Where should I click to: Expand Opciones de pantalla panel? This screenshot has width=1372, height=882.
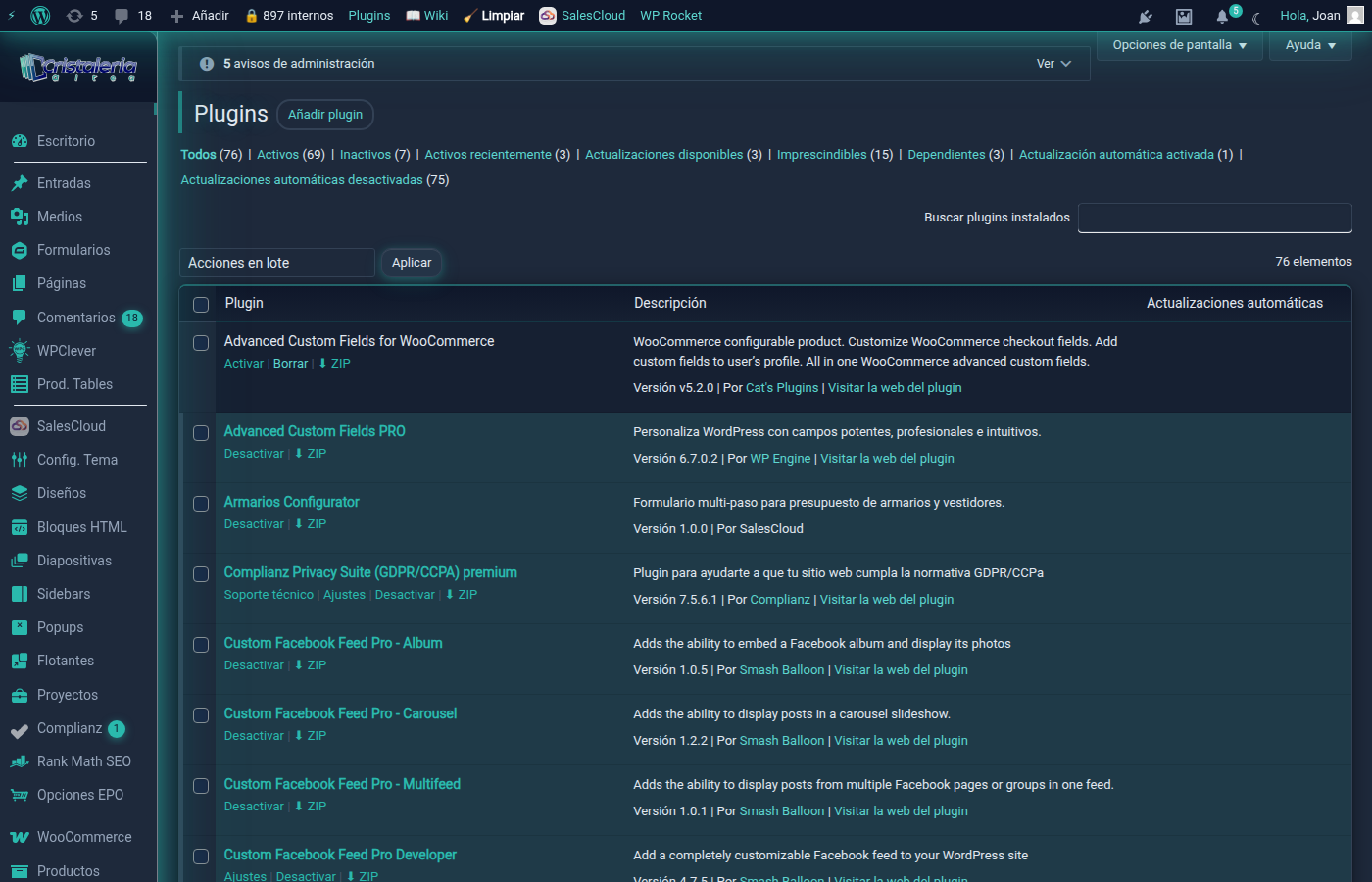point(1179,45)
